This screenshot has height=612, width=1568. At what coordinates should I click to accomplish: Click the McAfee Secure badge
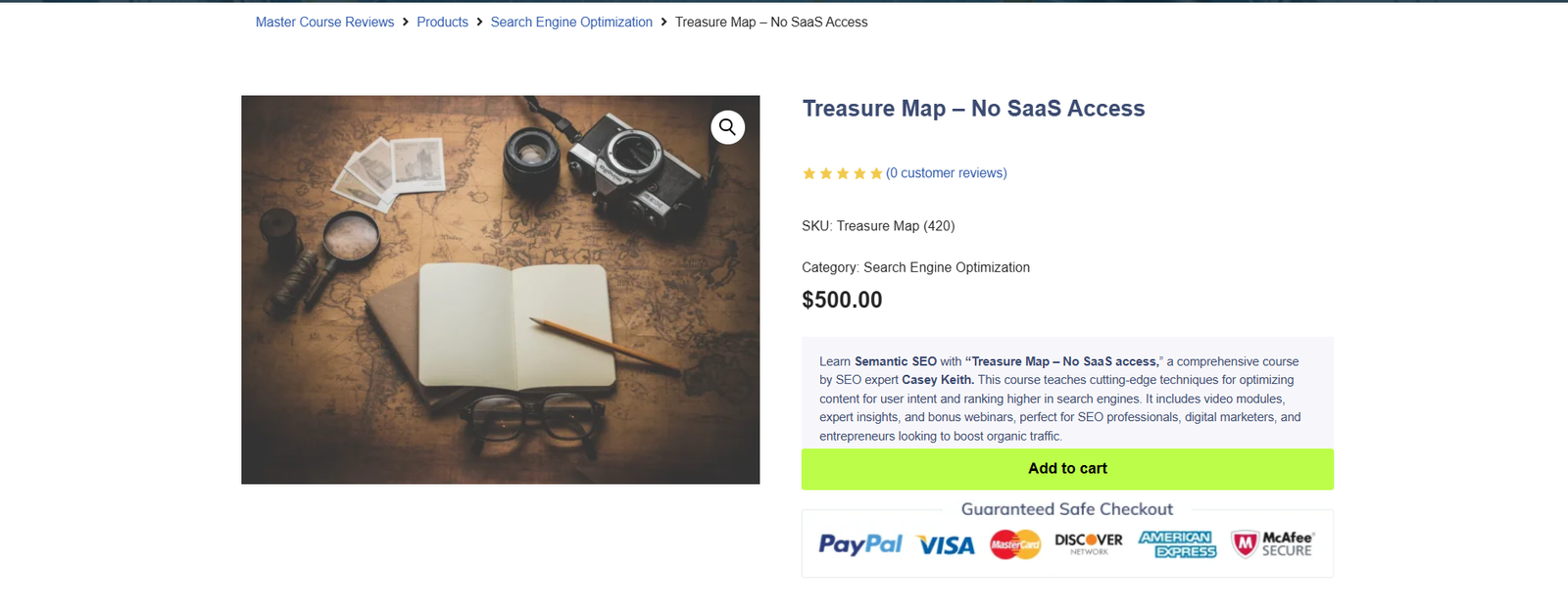[x=1272, y=544]
